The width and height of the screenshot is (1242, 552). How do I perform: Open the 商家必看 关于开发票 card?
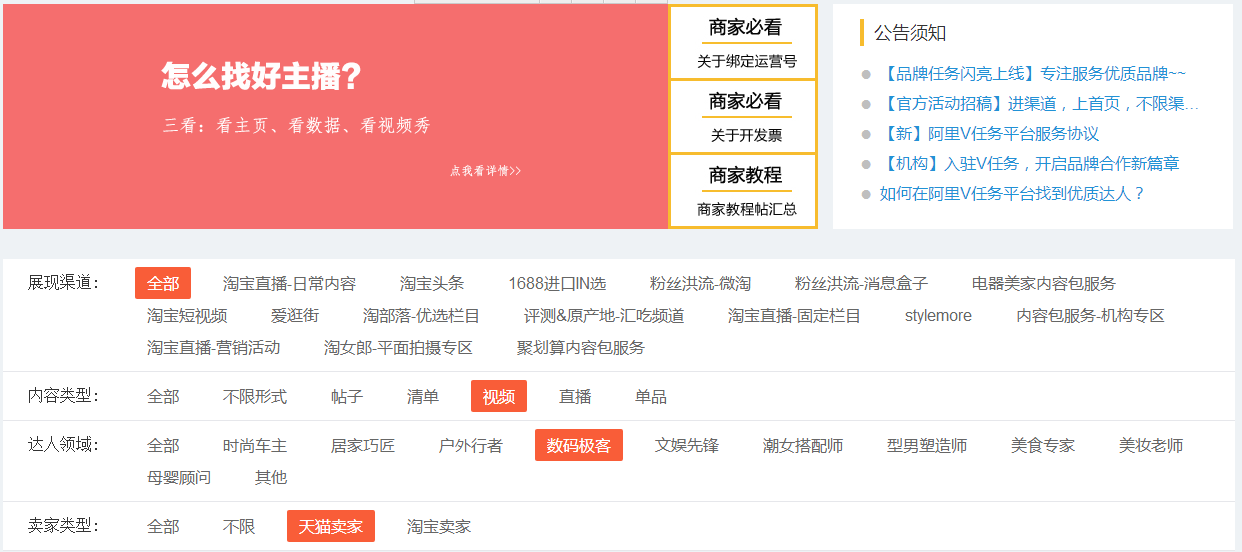tap(745, 118)
